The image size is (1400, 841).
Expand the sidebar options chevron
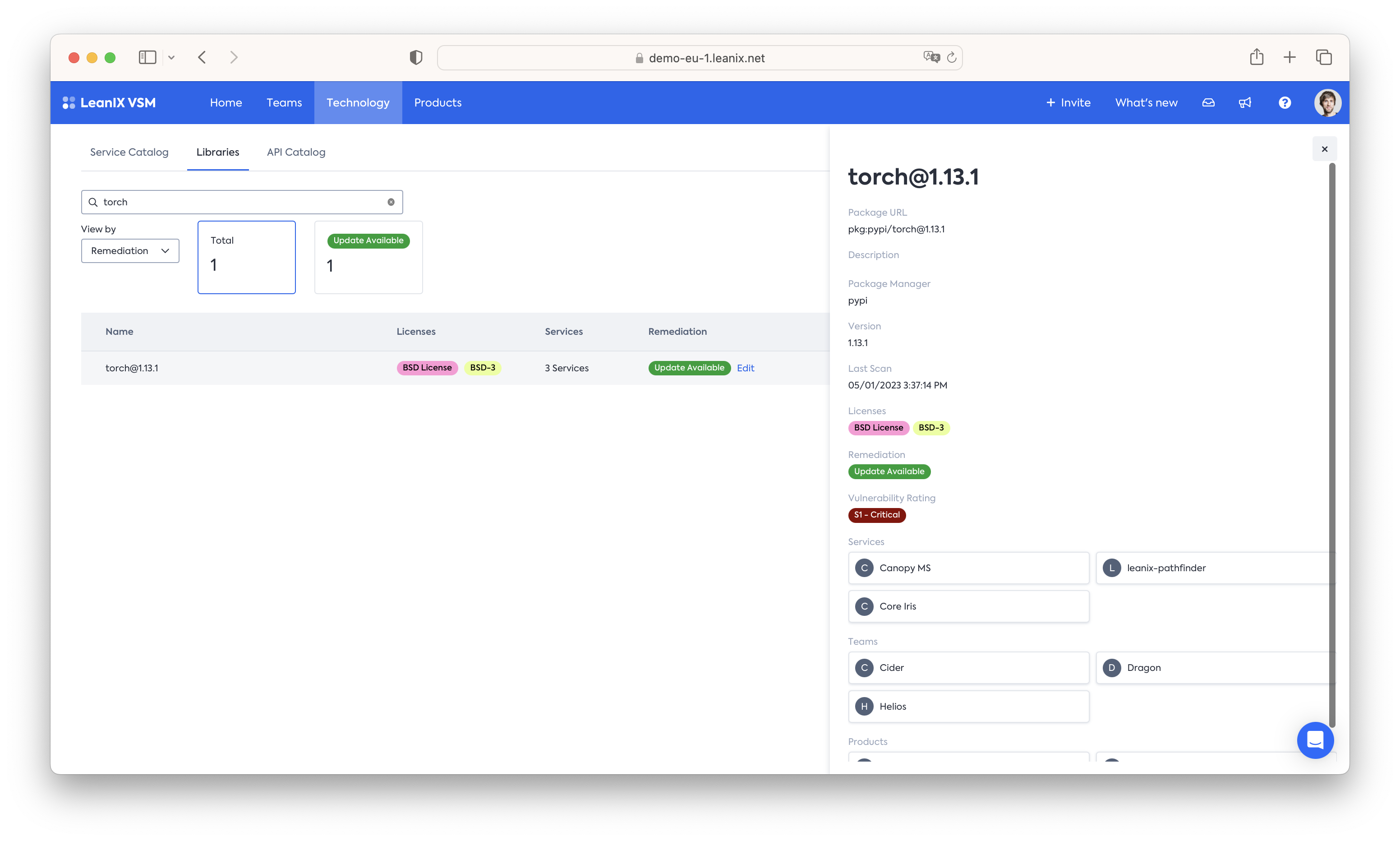click(x=171, y=57)
